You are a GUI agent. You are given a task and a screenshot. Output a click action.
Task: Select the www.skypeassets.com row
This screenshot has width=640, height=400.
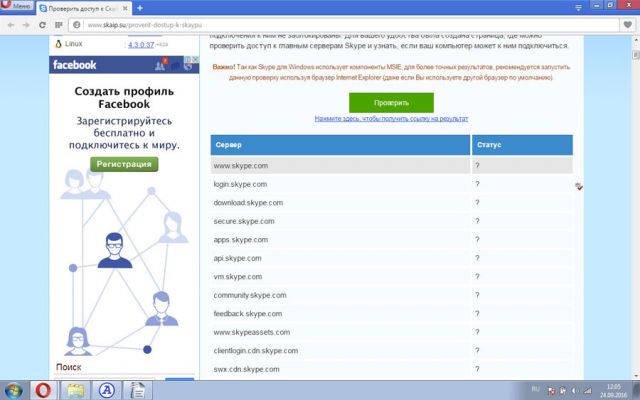[x=391, y=332]
